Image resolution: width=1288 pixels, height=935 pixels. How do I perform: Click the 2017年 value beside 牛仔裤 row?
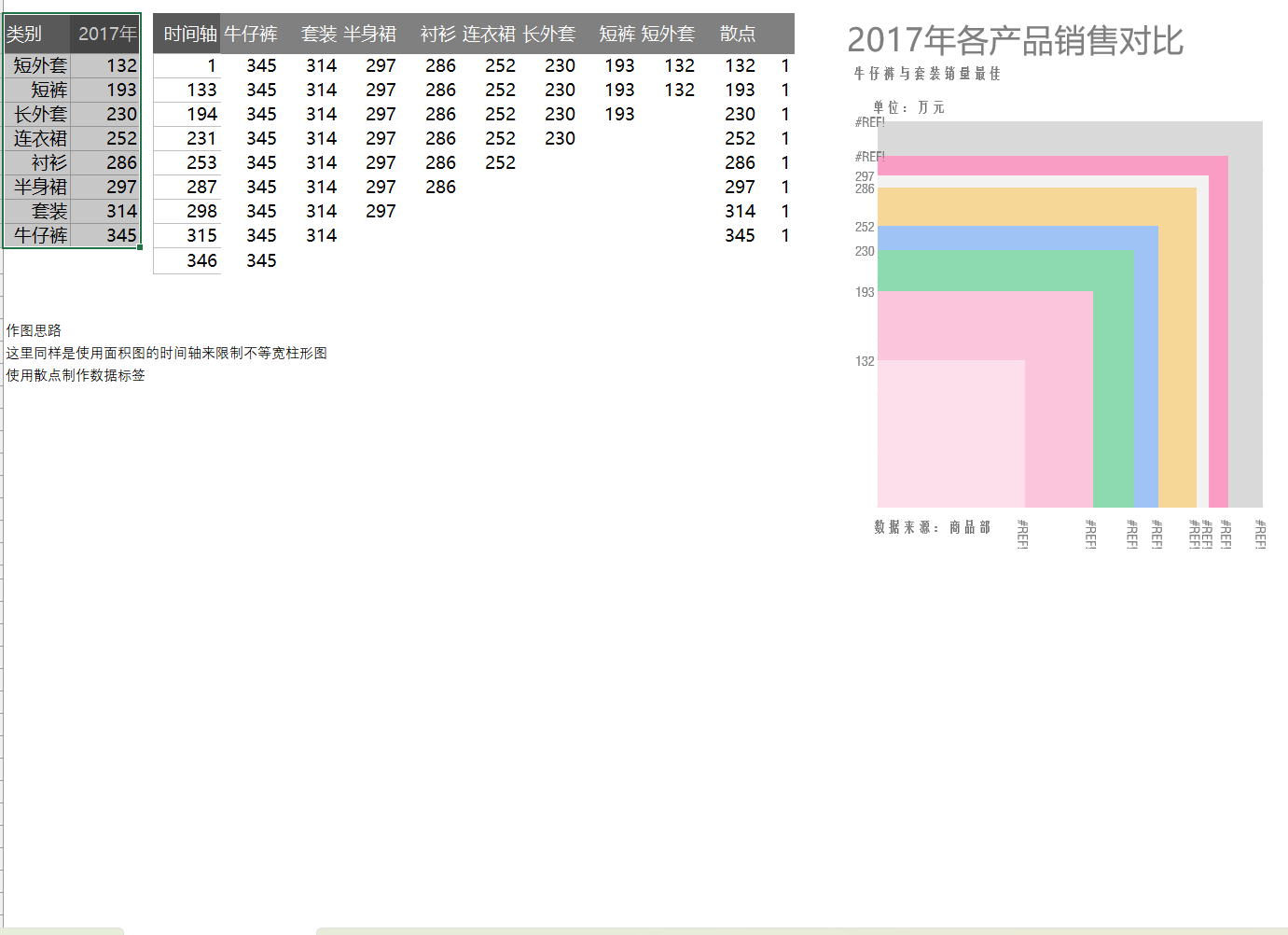105,235
